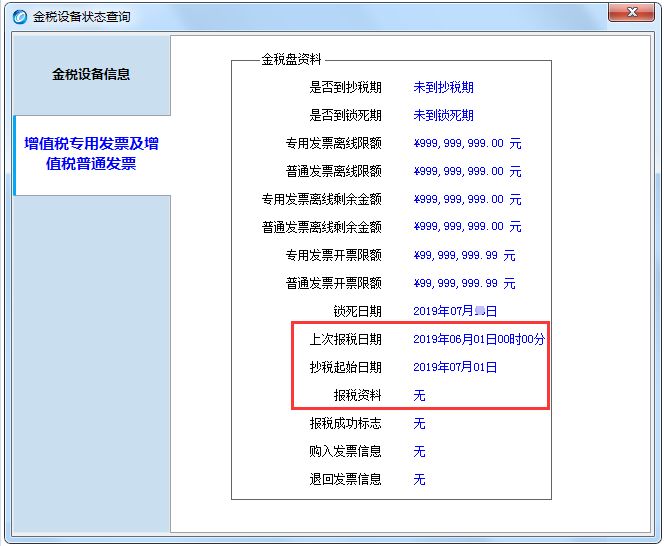664x546 pixels.
Task: Click the 报税成功标志 label
Action: coord(346,423)
